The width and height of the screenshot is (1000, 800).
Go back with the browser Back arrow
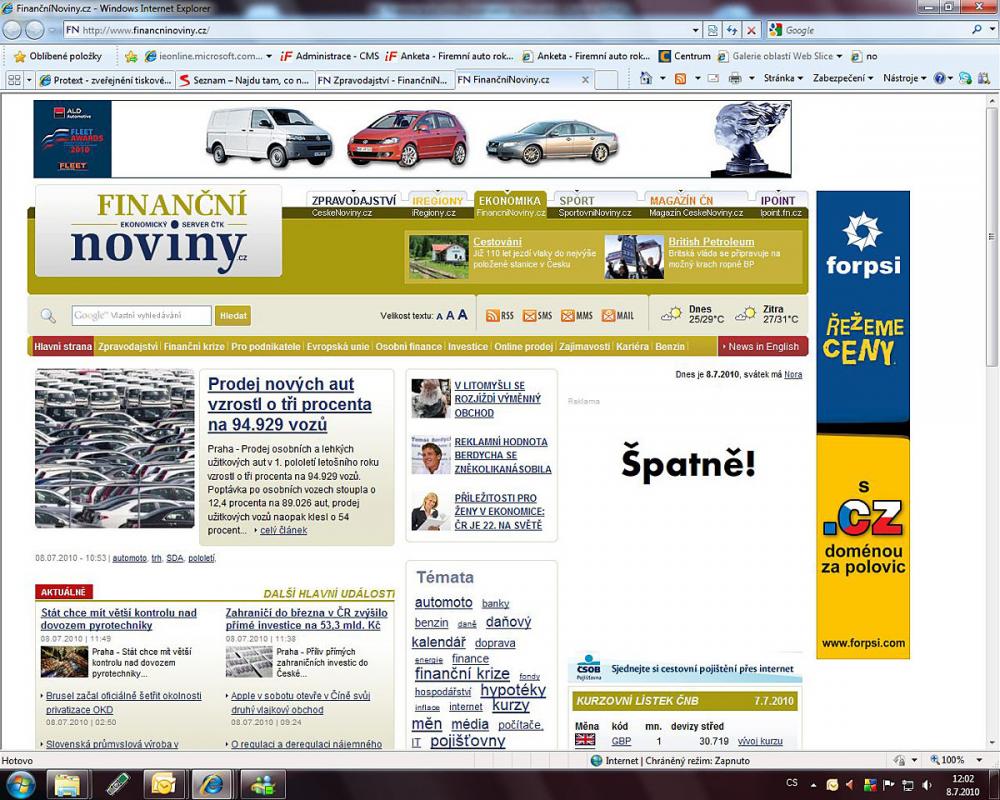tap(13, 30)
